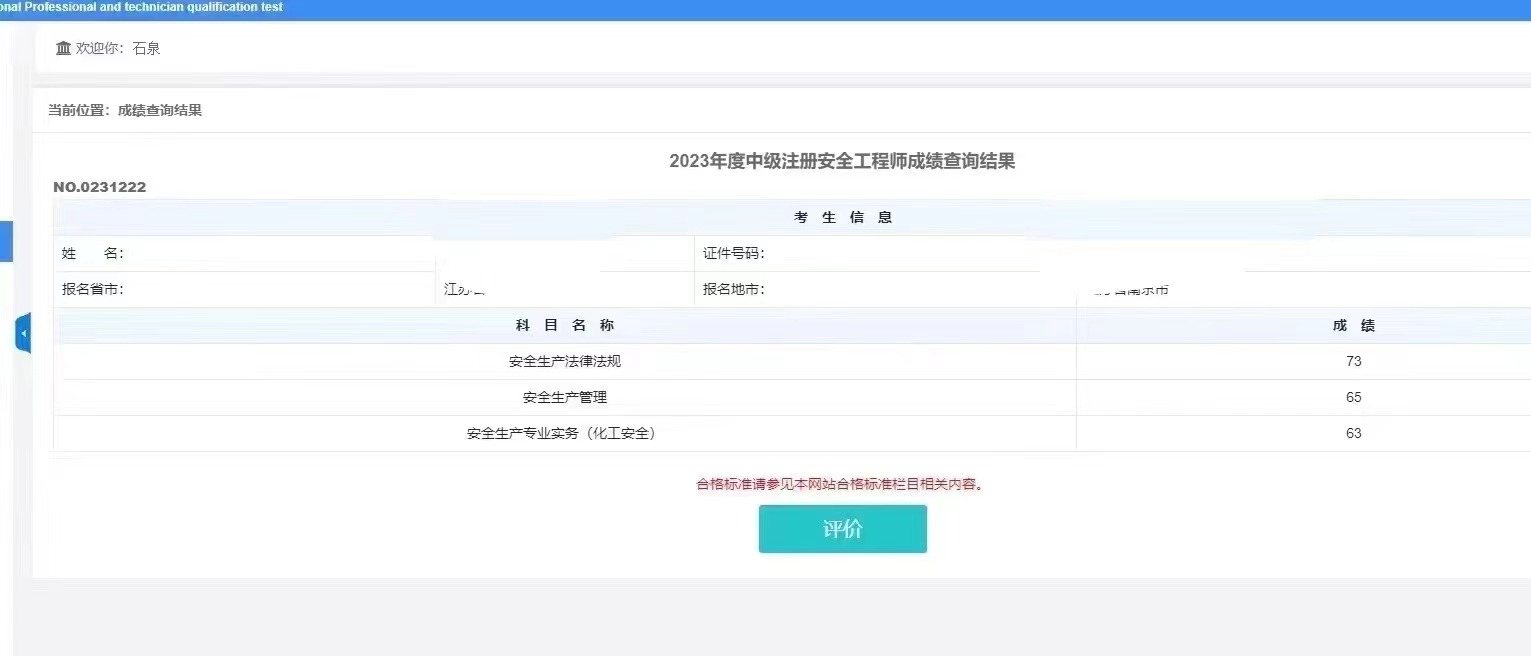Image resolution: width=1531 pixels, height=656 pixels.
Task: Select the subject 安全生产专业实务（化工安全）
Action: [565, 433]
